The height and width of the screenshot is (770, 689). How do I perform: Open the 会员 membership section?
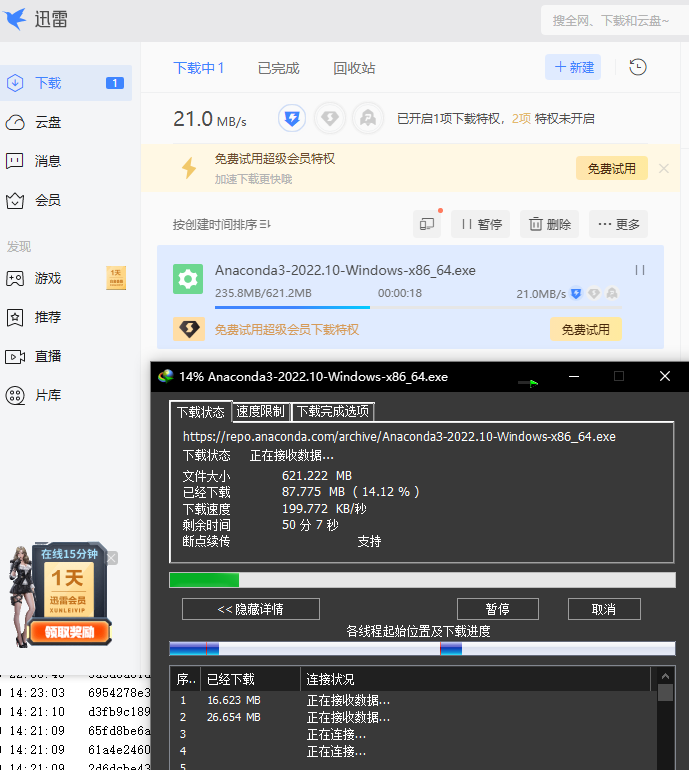click(x=48, y=200)
